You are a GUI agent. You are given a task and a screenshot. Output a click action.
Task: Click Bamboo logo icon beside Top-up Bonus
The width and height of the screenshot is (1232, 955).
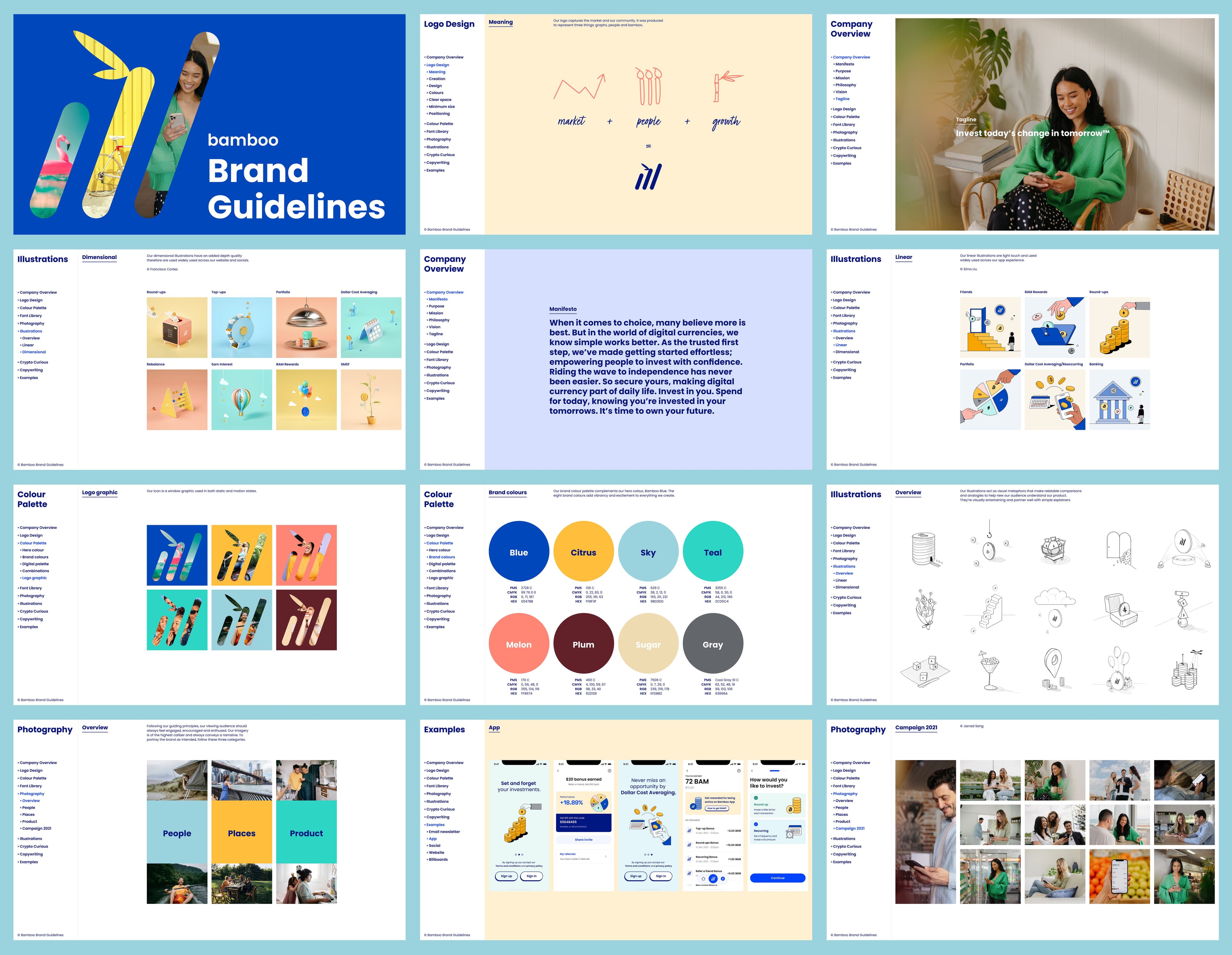(x=689, y=831)
